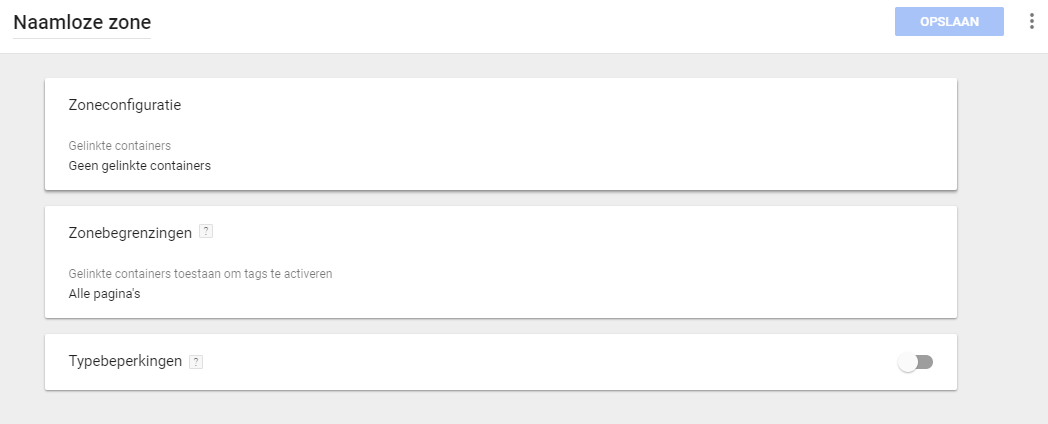Screen dimensions: 1048x424
Task: Click the gray background below the cards
Action: click(501, 407)
